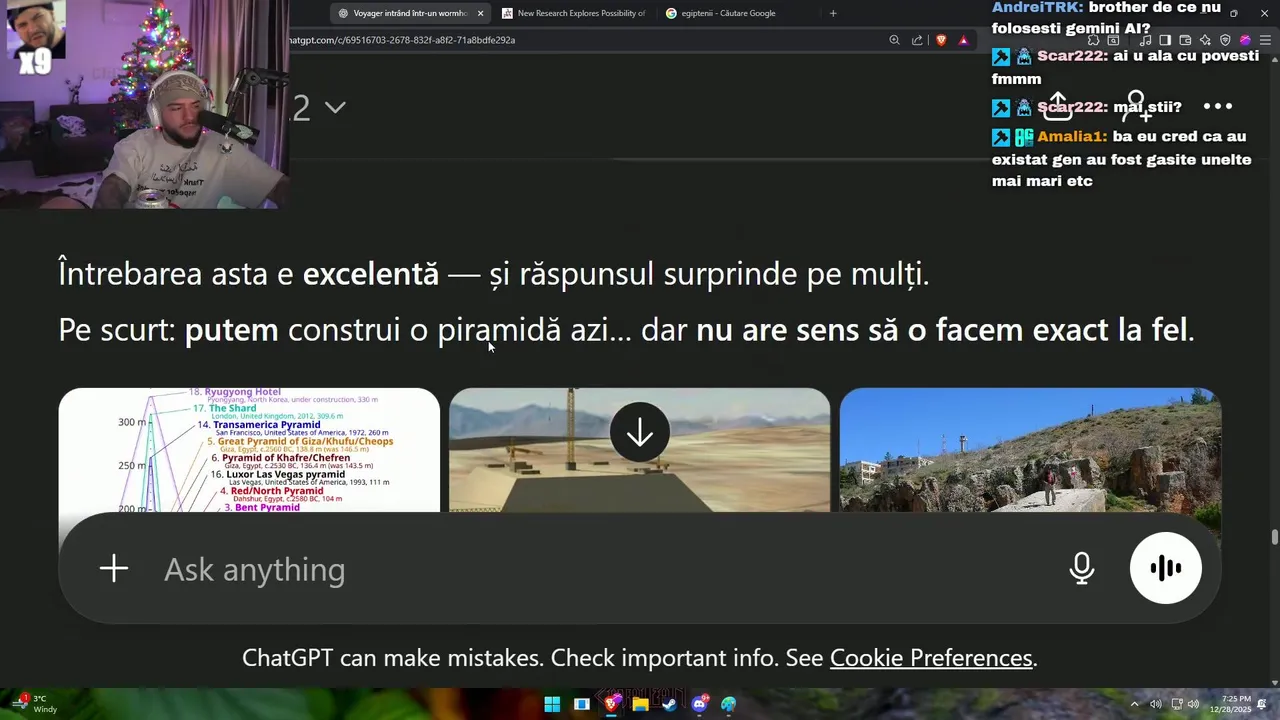
Task: Start dictation with the microphone icon
Action: 1081,568
